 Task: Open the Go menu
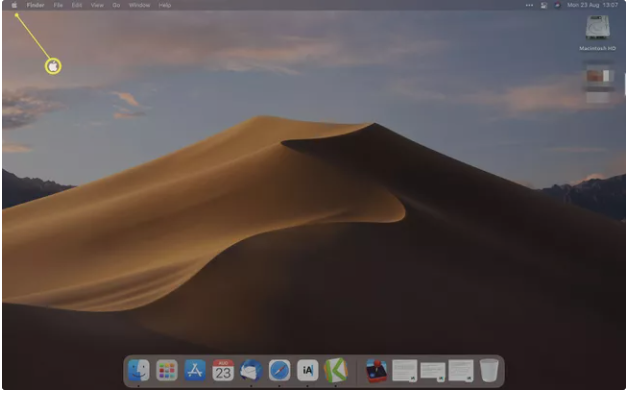[x=116, y=5]
